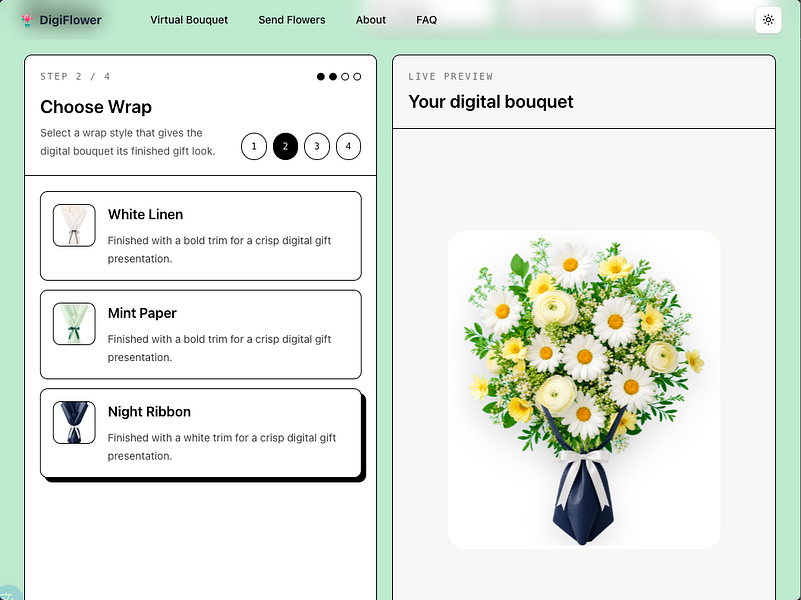Click the second filled progress dot

click(x=333, y=77)
